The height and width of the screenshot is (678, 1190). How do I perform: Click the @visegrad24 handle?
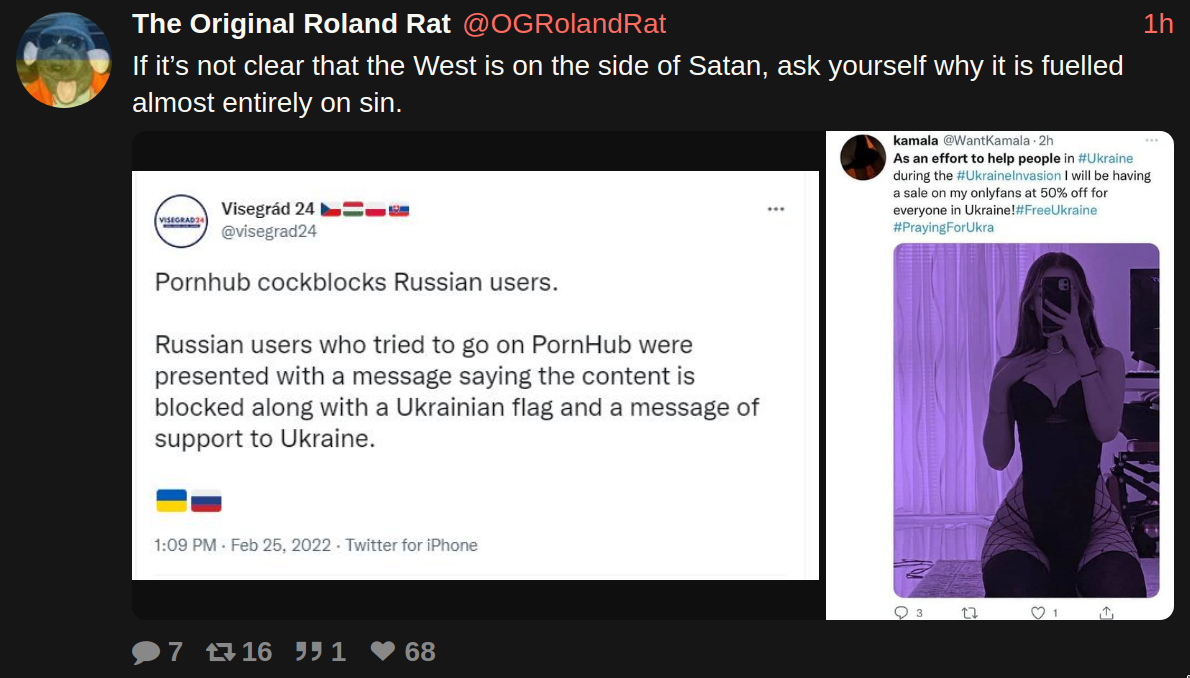pos(268,232)
